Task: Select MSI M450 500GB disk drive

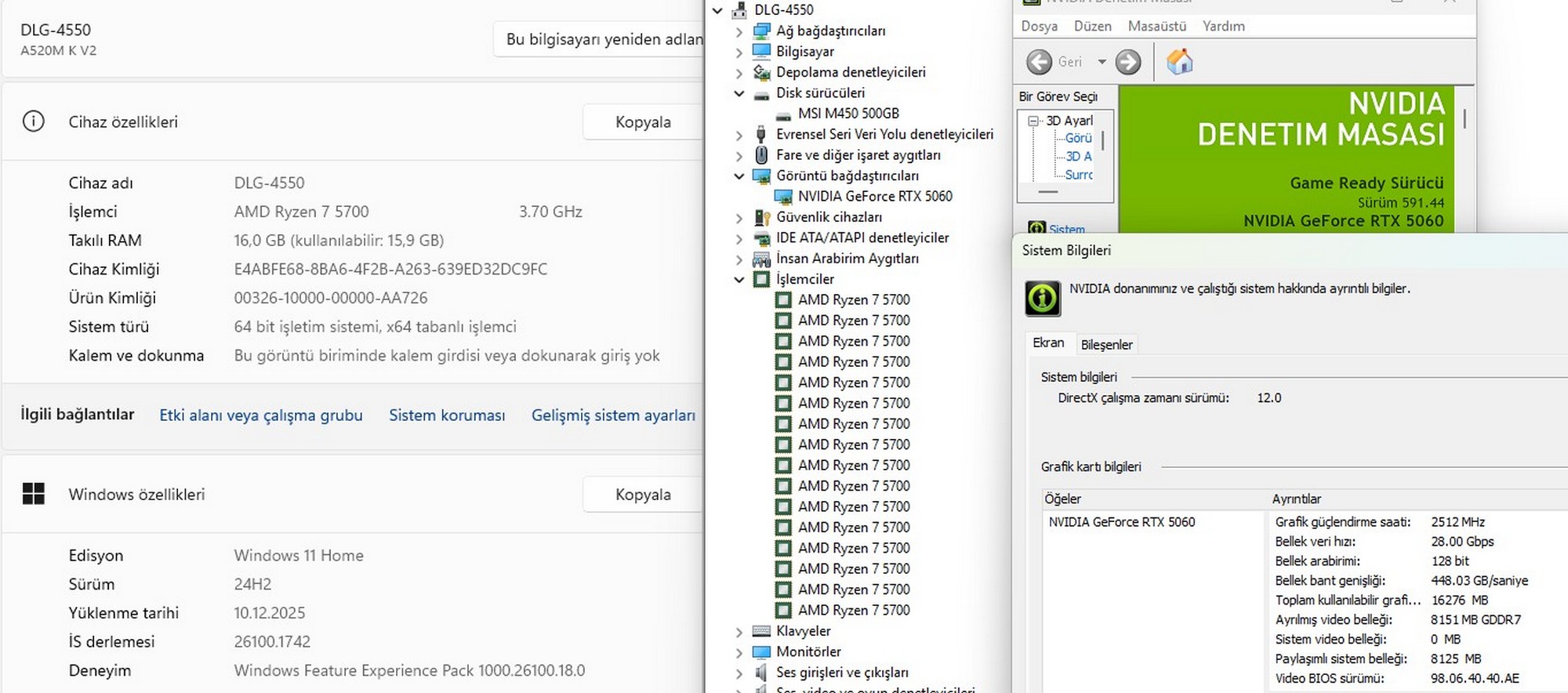Action: point(848,114)
